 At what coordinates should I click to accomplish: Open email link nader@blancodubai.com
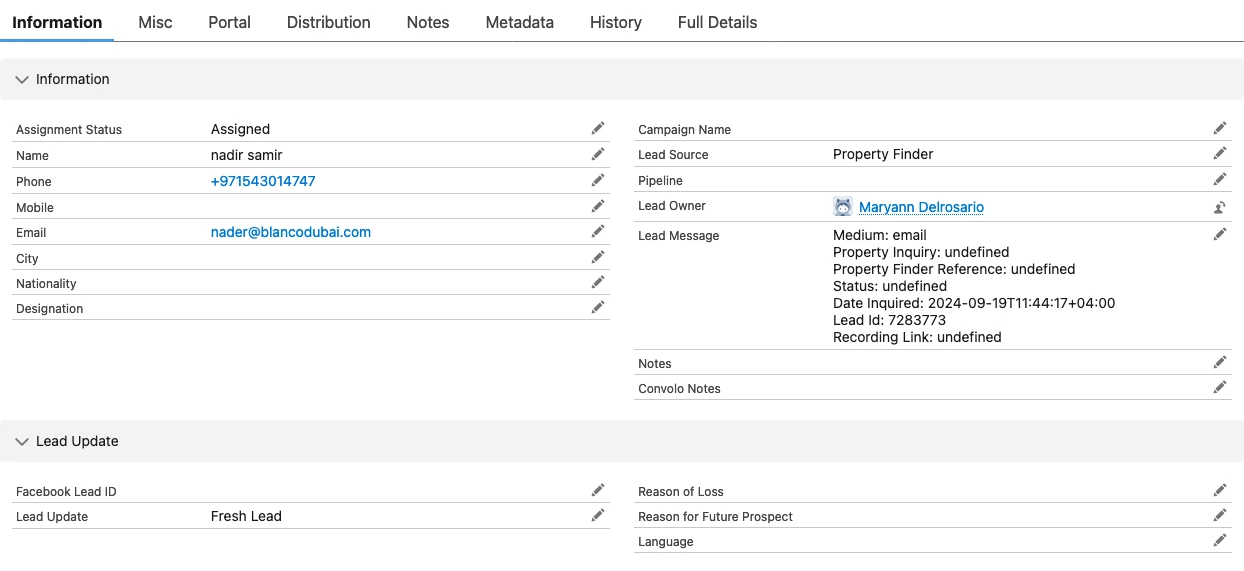point(291,232)
